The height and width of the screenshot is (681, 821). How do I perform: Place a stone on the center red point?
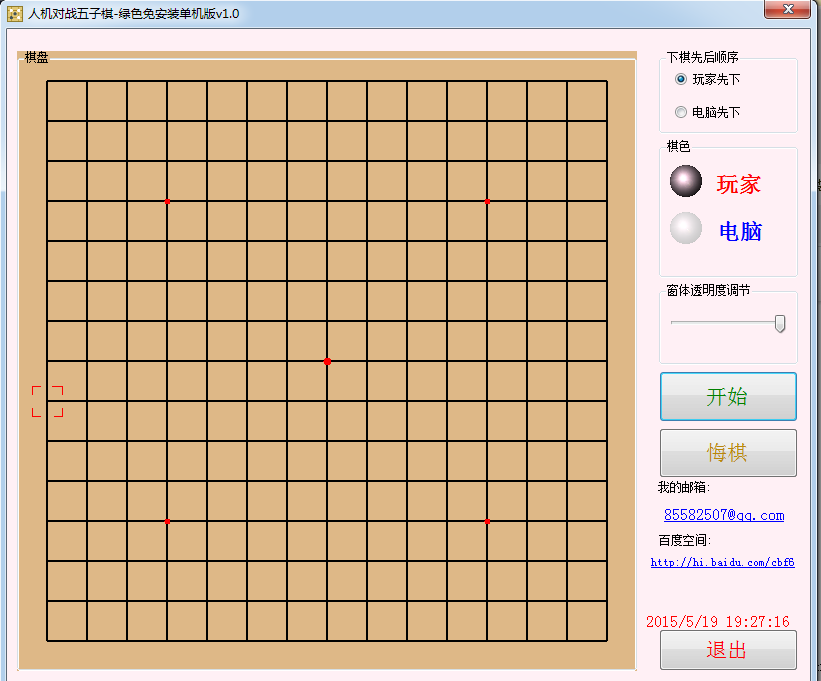pos(327,362)
